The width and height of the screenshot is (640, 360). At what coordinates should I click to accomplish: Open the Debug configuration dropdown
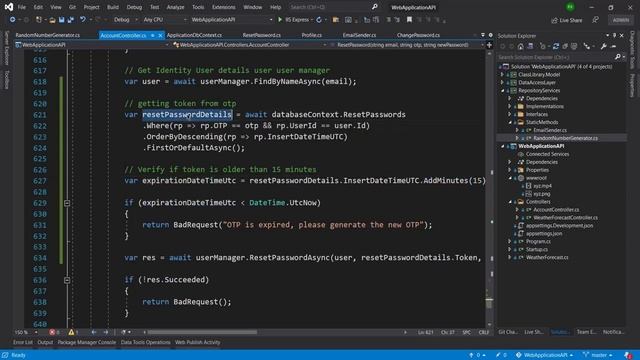point(125,20)
